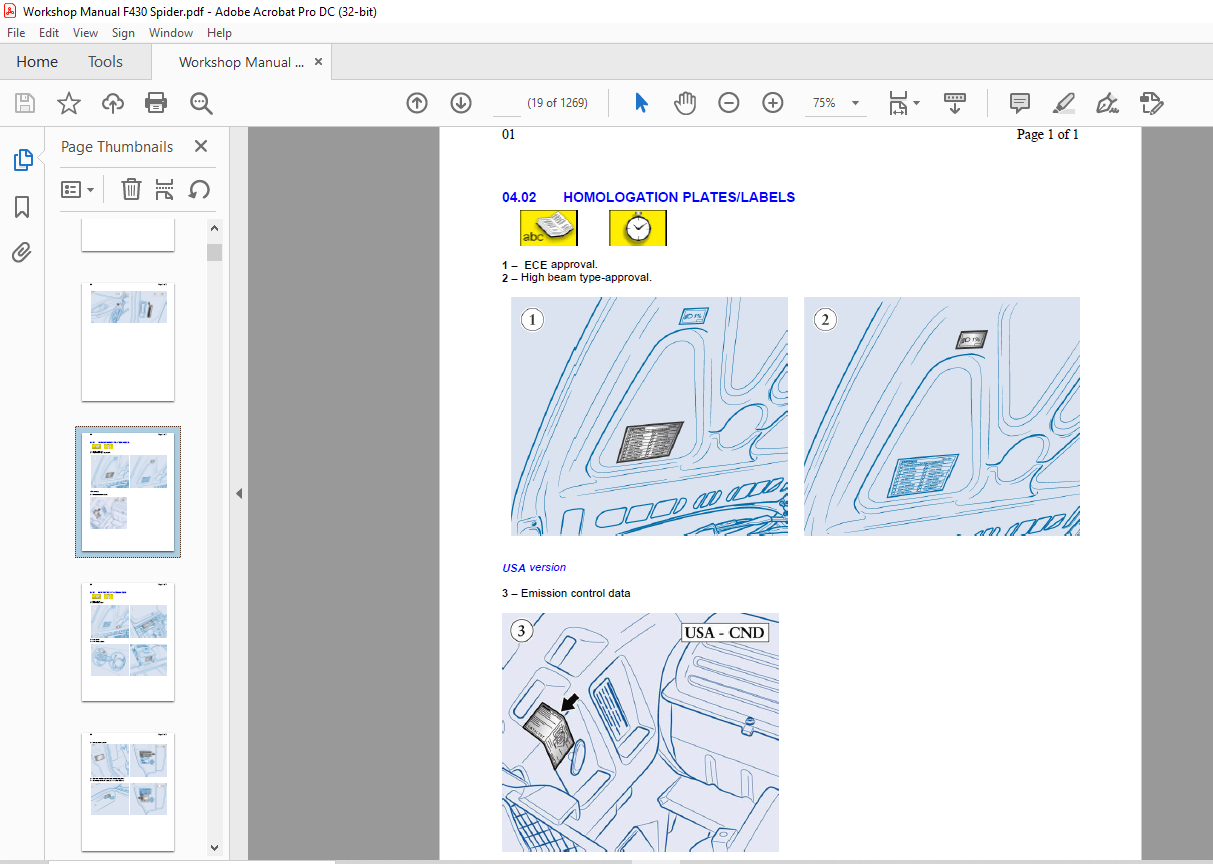The height and width of the screenshot is (864, 1213).
Task: Select the thumbnail below the current page
Action: click(128, 642)
